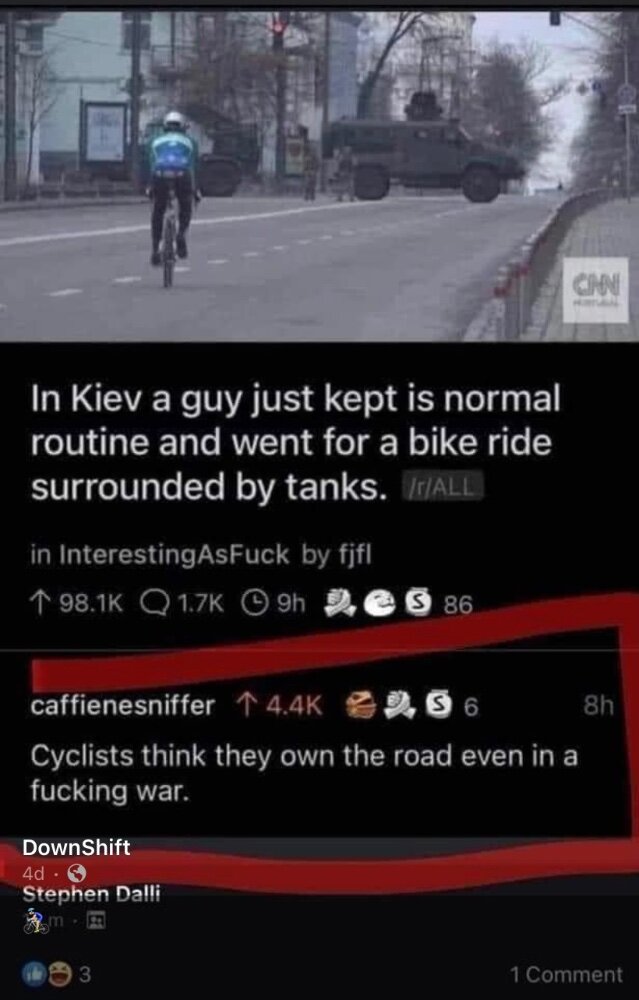Image resolution: width=639 pixels, height=1000 pixels.
Task: Open the DownShift page name
Action: (x=76, y=848)
